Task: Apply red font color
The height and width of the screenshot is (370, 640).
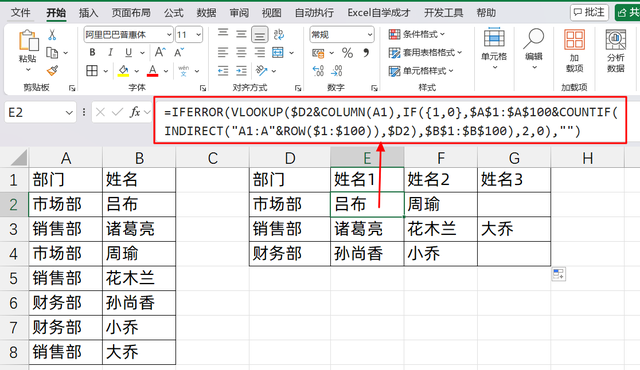Action: click(x=153, y=71)
